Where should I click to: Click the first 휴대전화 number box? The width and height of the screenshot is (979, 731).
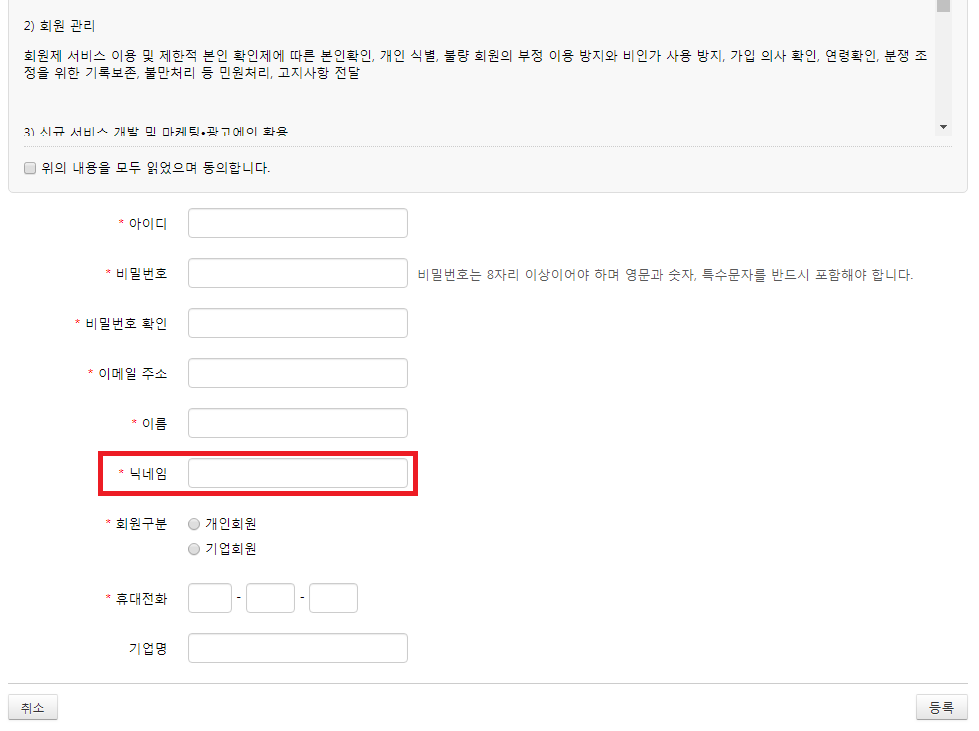tap(210, 598)
